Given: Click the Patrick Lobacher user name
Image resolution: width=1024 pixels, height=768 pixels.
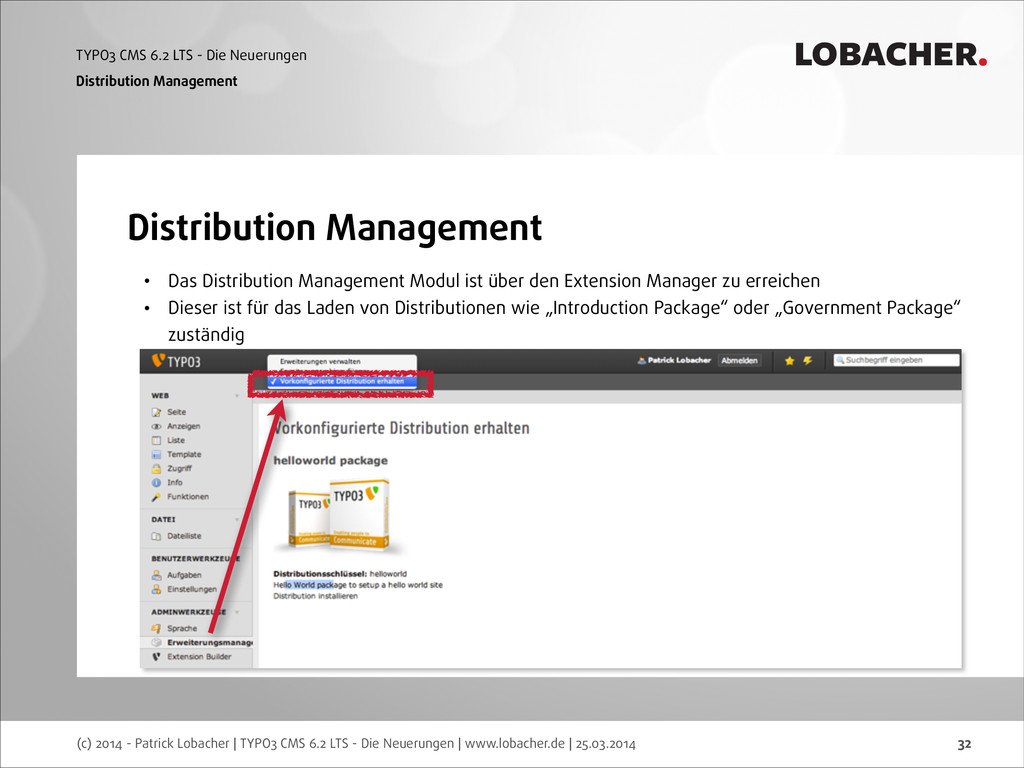Looking at the screenshot, I should (679, 360).
